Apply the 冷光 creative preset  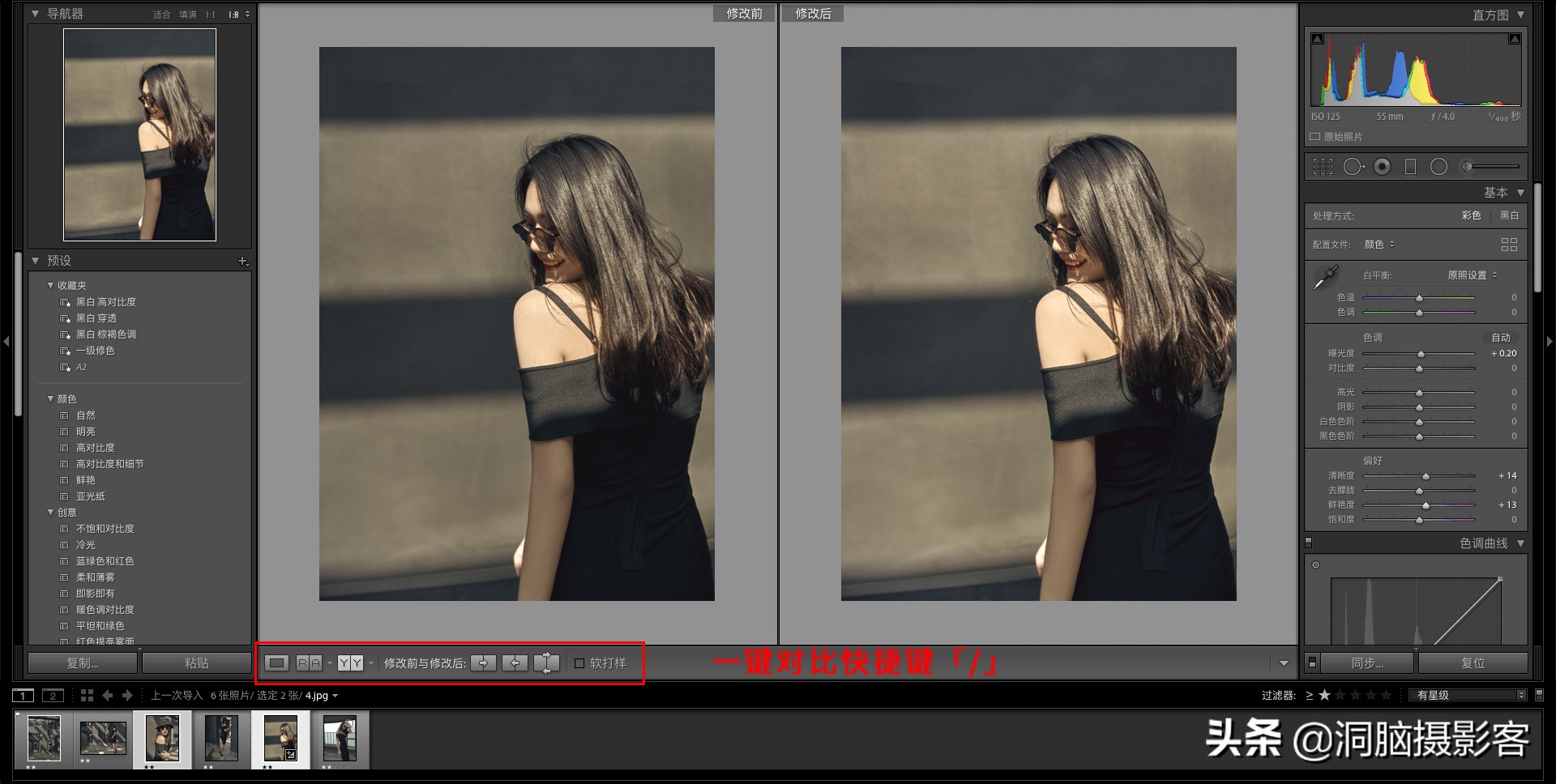(86, 545)
